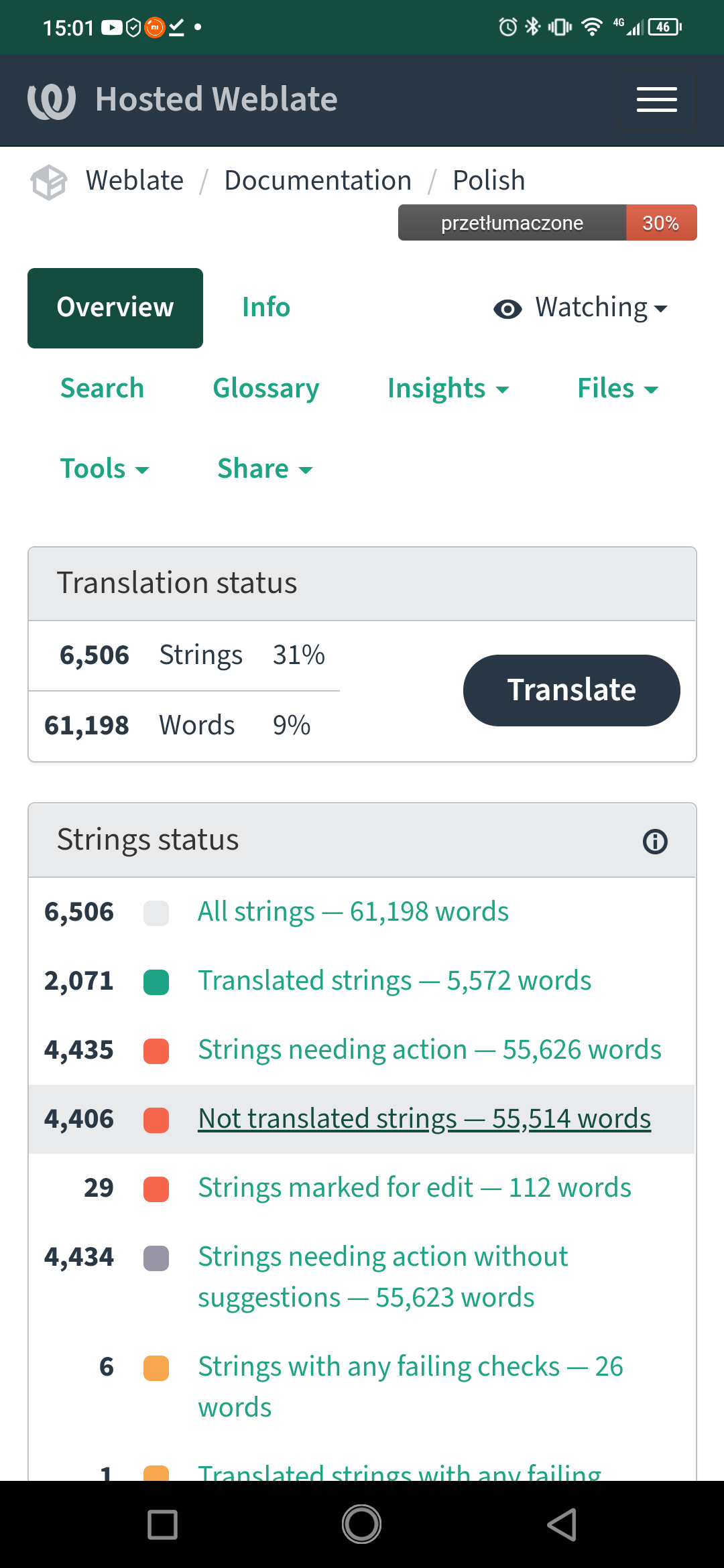Tap Android recent apps square button
This screenshot has width=724, height=1568.
click(x=162, y=1524)
